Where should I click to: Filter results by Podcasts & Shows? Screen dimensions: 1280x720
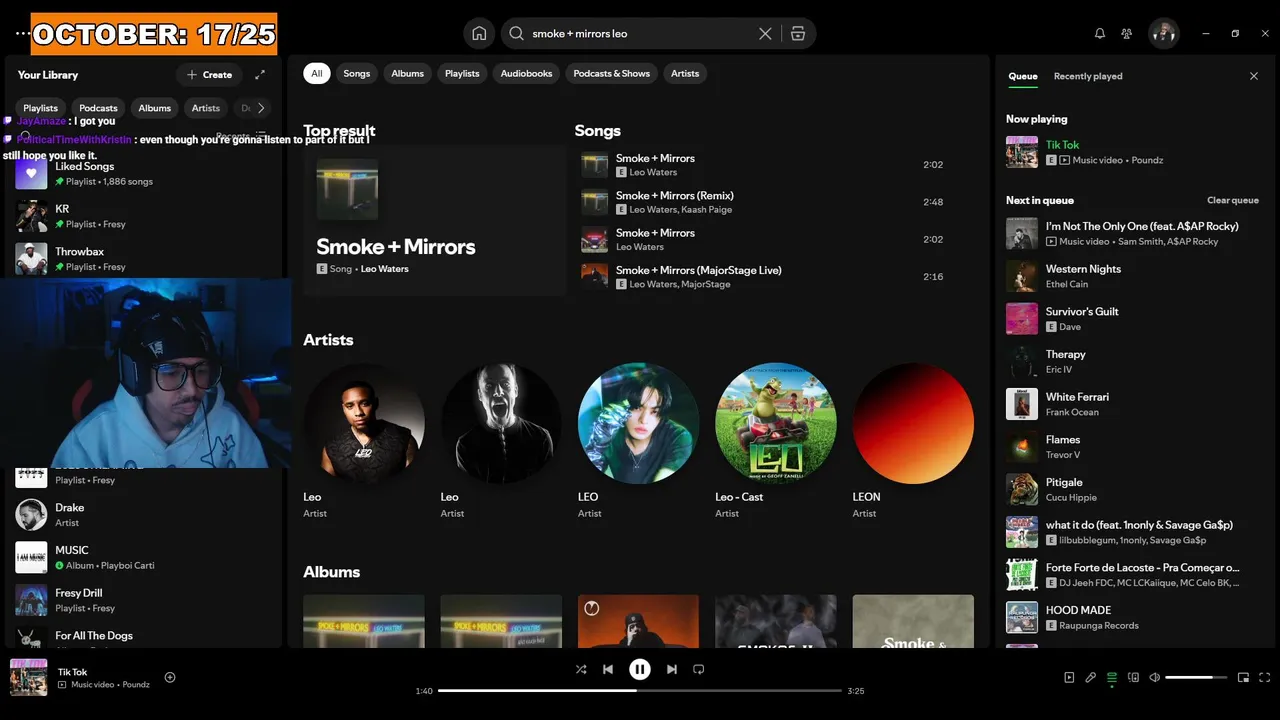click(x=611, y=73)
